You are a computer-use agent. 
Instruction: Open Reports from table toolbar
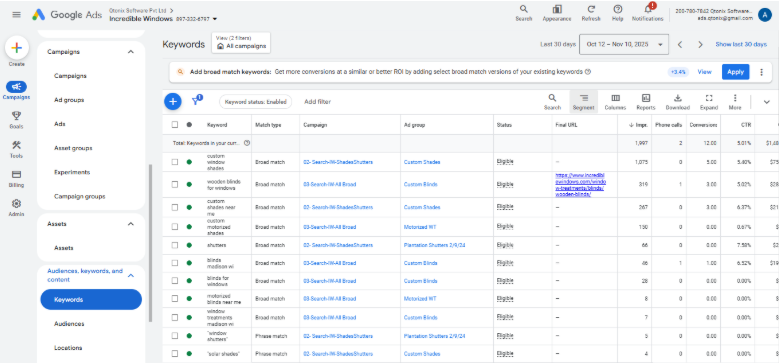[x=646, y=101]
